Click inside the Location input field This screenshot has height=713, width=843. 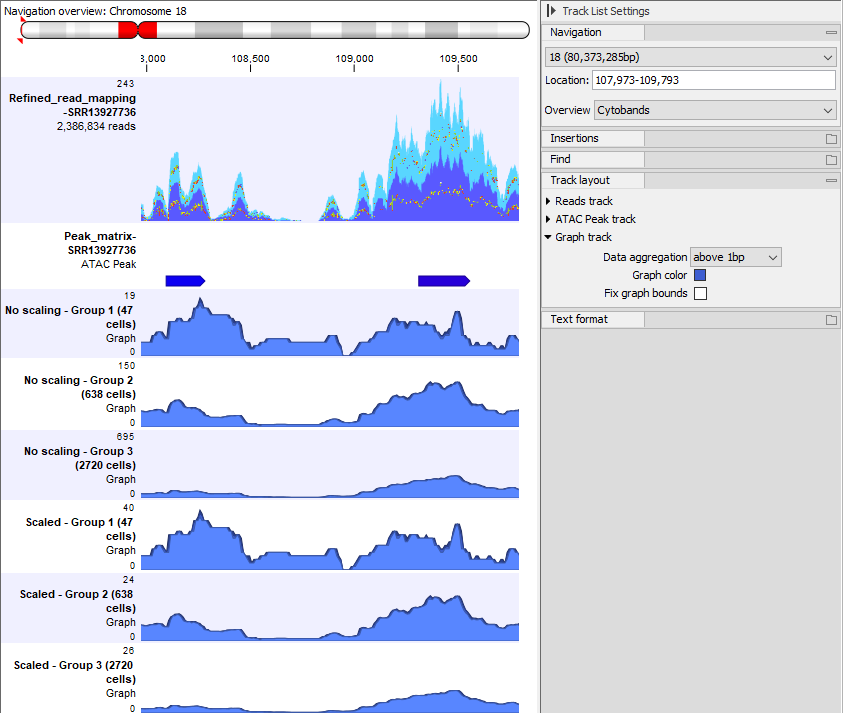pos(713,80)
